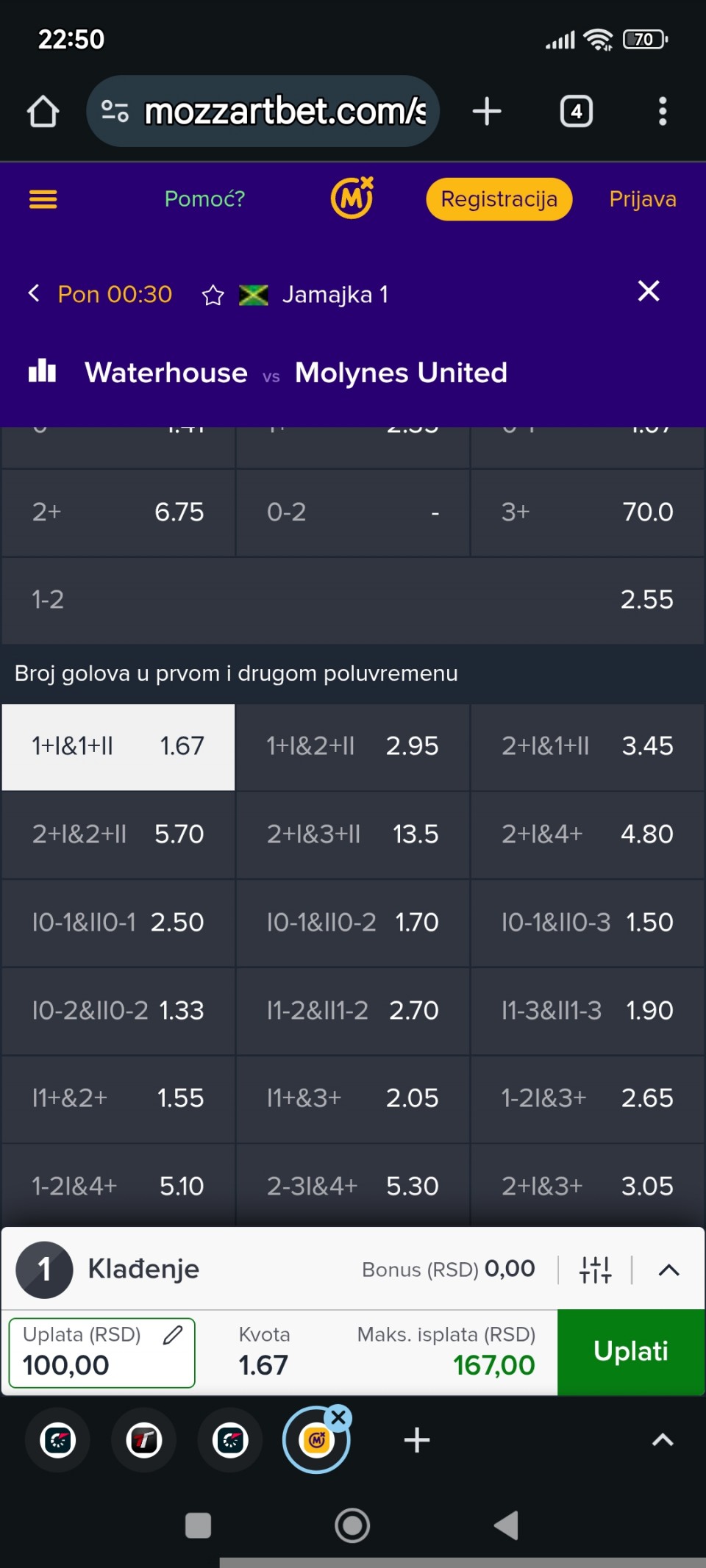The image size is (706, 1568).
Task: Open the Pomoć? help link
Action: (204, 199)
